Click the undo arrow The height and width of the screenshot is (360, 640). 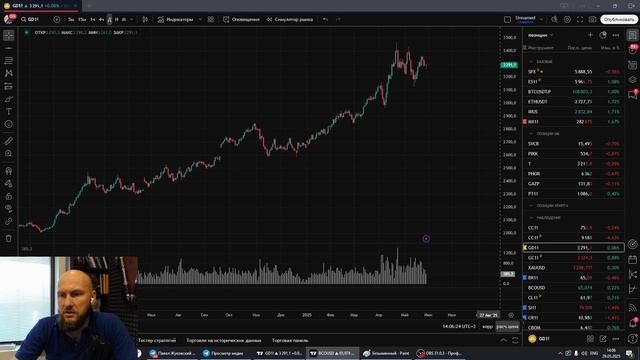pyautogui.click(x=325, y=19)
